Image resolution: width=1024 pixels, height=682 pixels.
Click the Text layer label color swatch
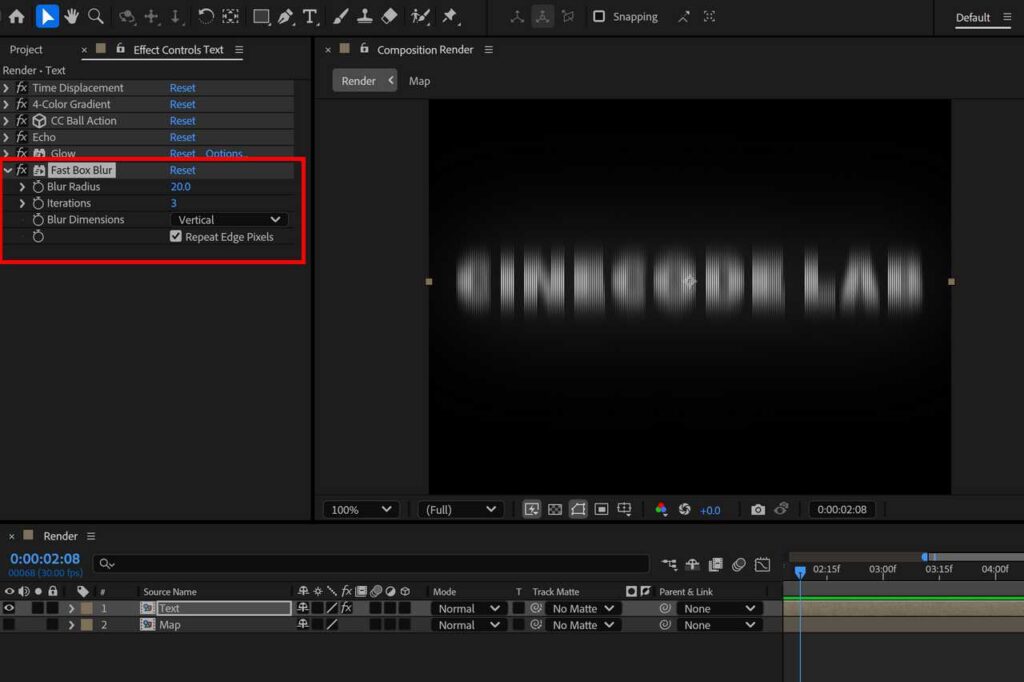click(87, 608)
